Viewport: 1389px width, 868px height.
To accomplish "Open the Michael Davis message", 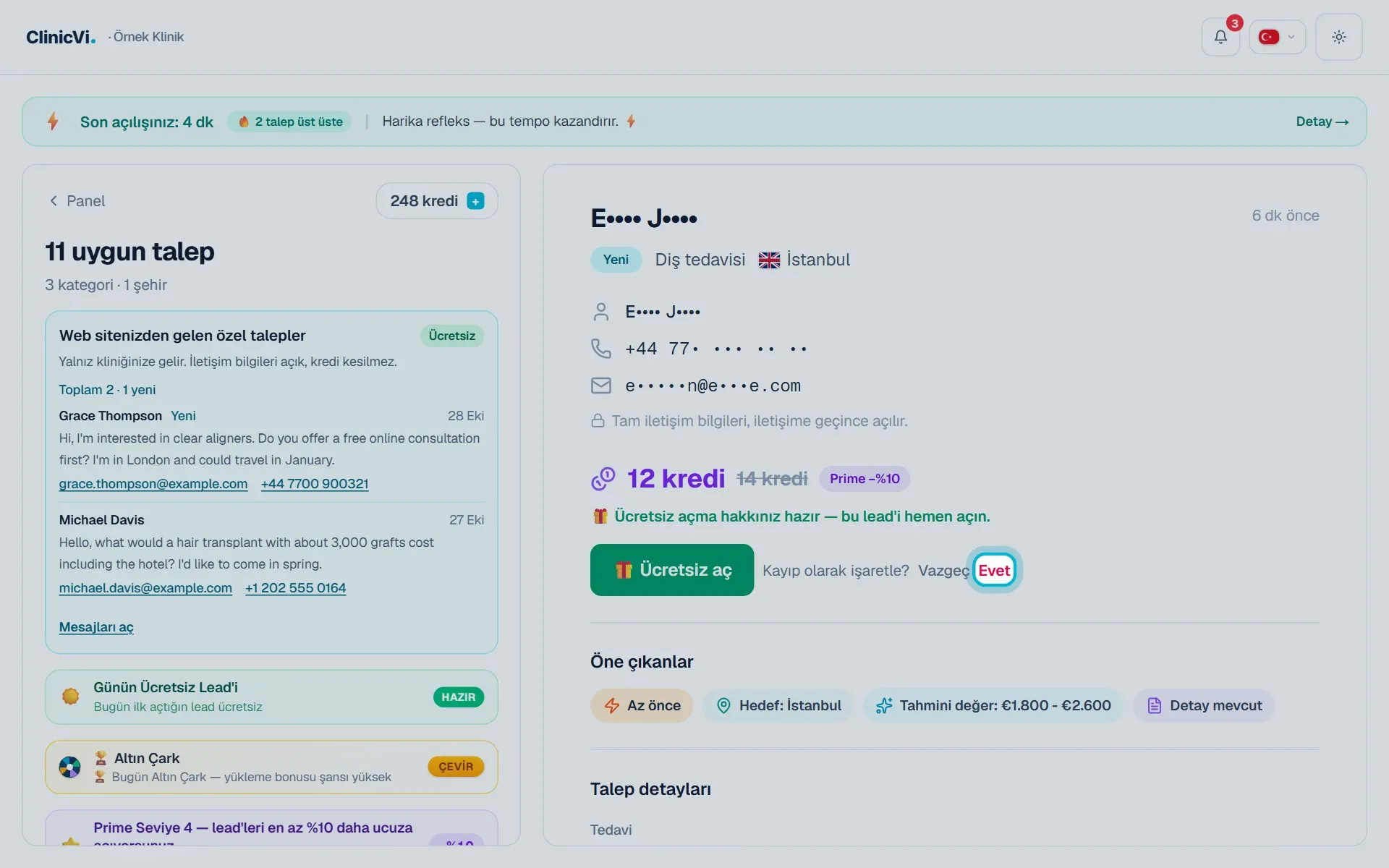I will point(271,553).
